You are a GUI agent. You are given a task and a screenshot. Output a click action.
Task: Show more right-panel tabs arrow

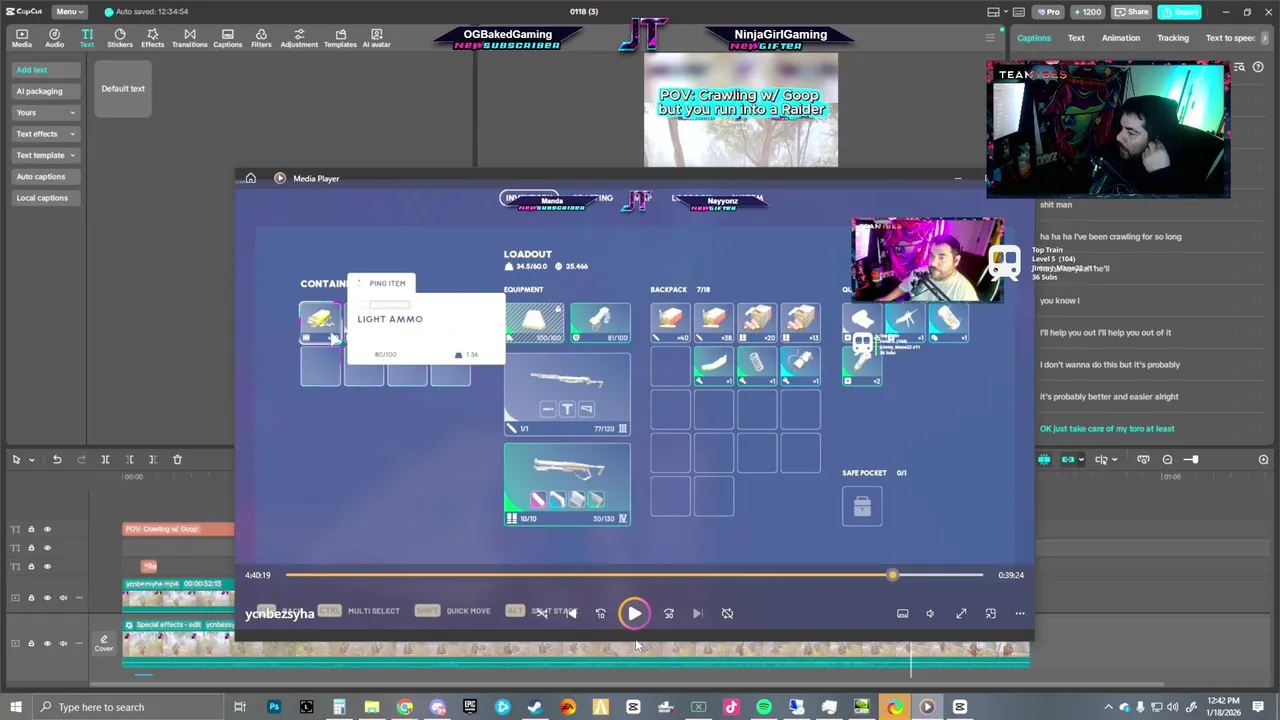pyautogui.click(x=1265, y=38)
